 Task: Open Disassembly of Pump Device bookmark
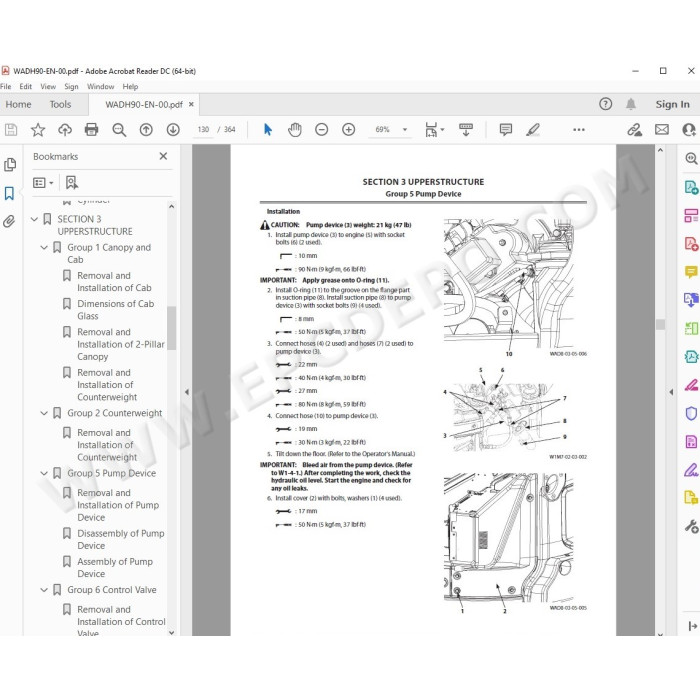121,539
